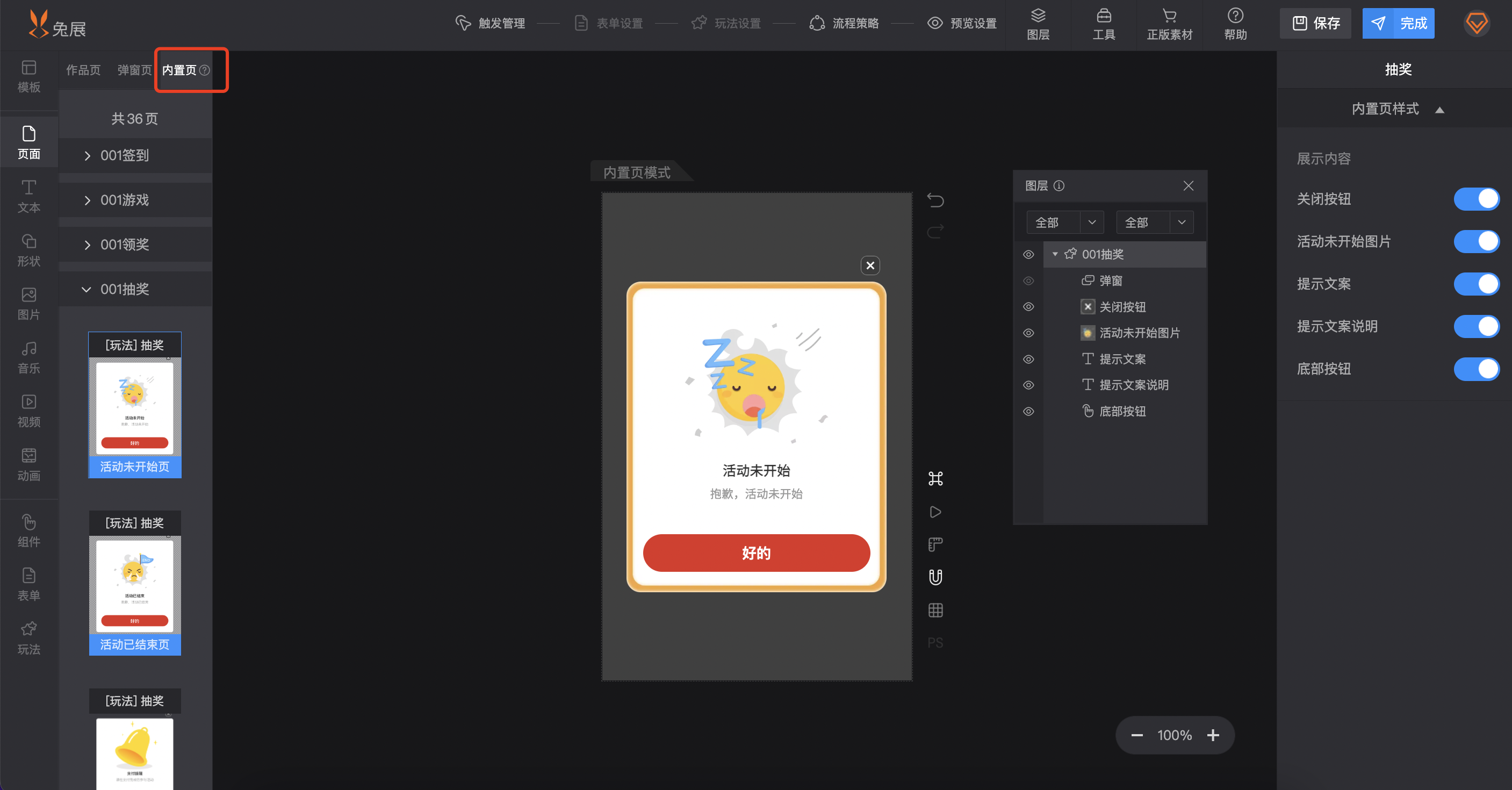Open the 动画 animation tool
The height and width of the screenshot is (790, 1512).
point(29,465)
